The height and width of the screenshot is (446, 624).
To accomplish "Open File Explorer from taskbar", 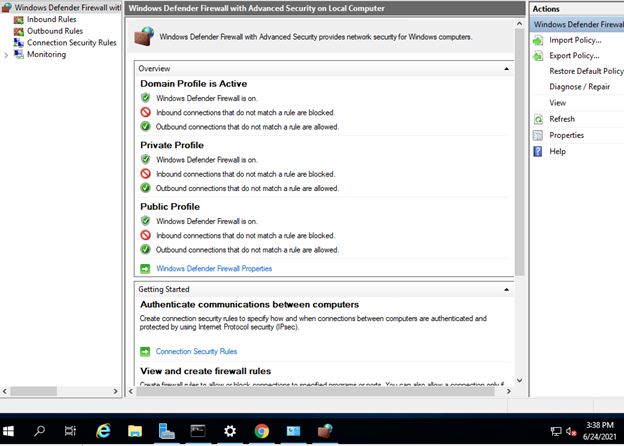I will pos(135,431).
